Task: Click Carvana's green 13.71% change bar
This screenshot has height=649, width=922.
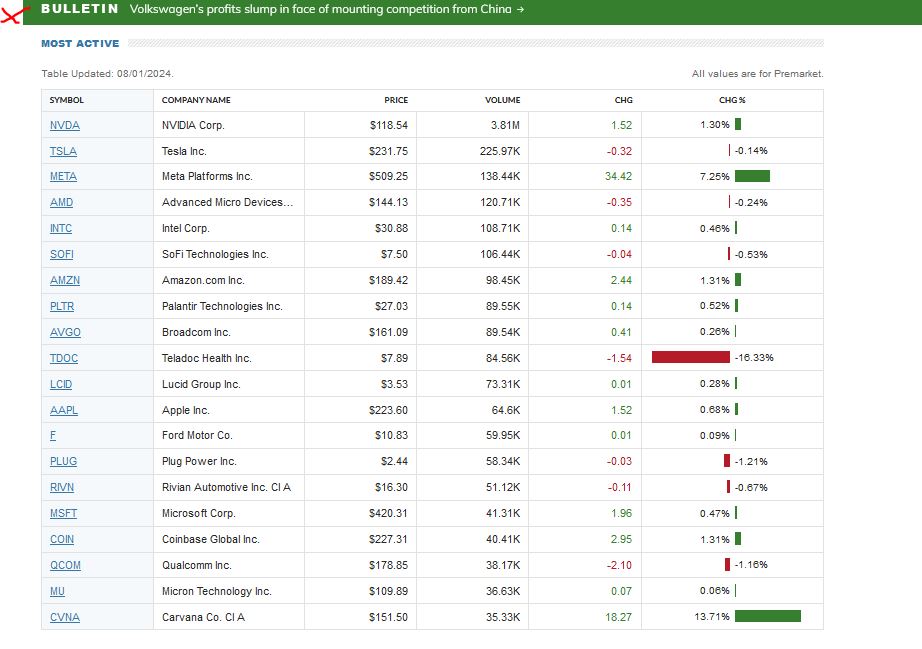Action: pyautogui.click(x=767, y=616)
